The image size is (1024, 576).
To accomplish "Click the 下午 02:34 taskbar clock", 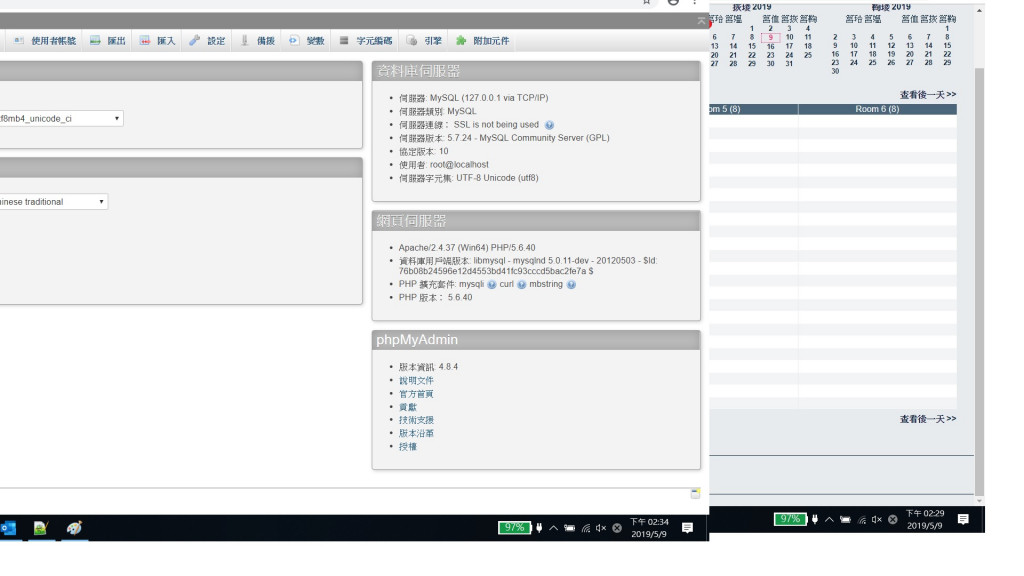I will tap(648, 528).
